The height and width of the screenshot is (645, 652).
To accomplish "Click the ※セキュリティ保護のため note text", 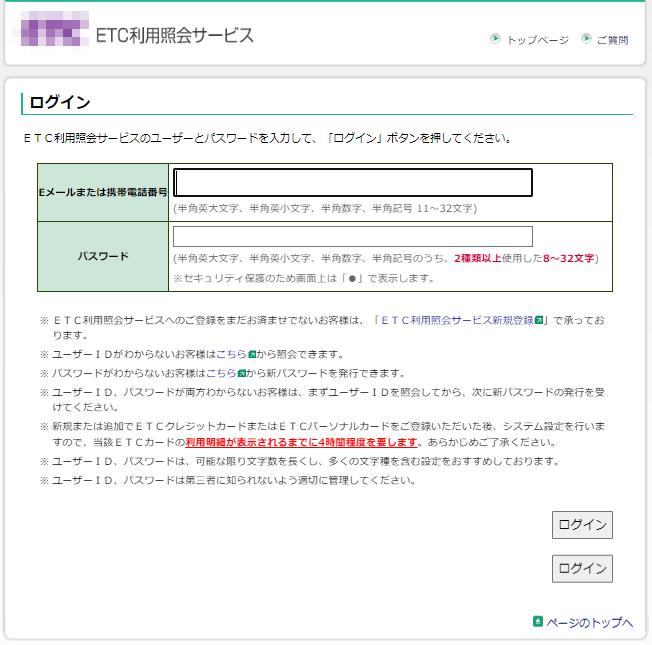I will click(304, 278).
